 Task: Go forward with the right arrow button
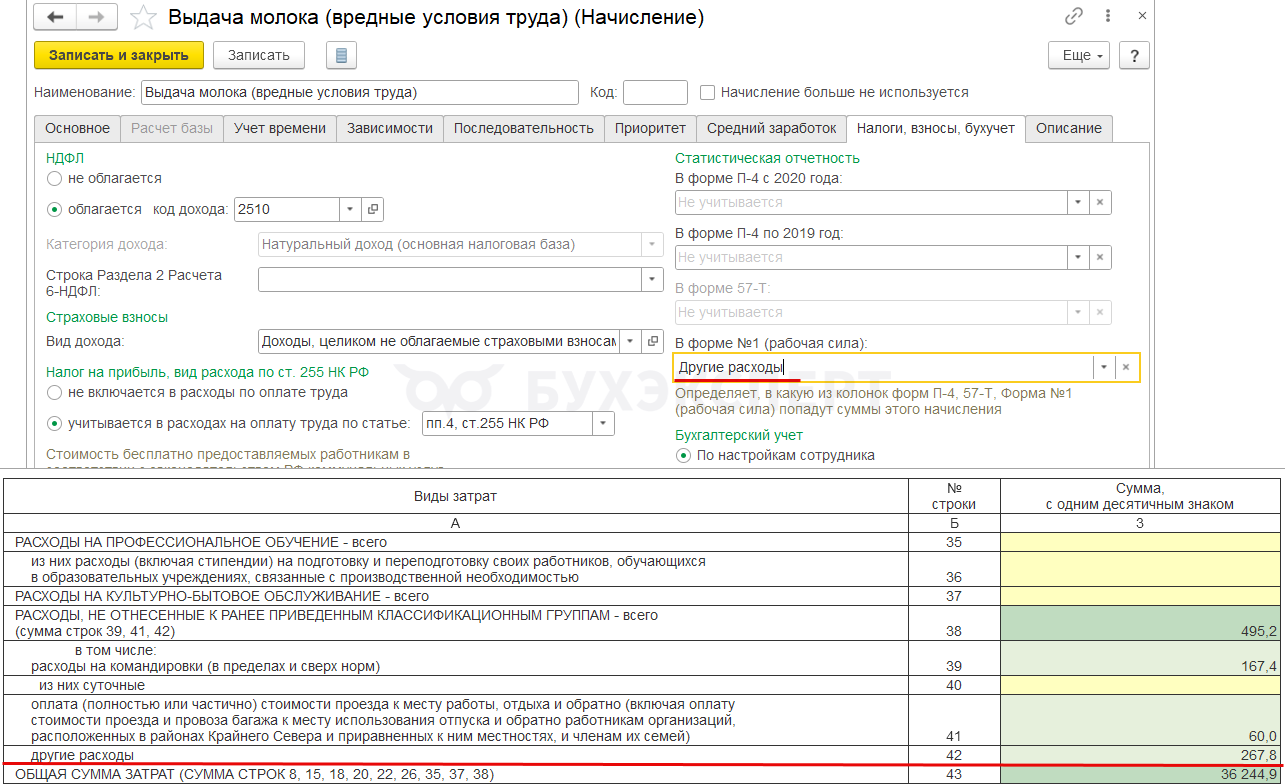point(97,17)
